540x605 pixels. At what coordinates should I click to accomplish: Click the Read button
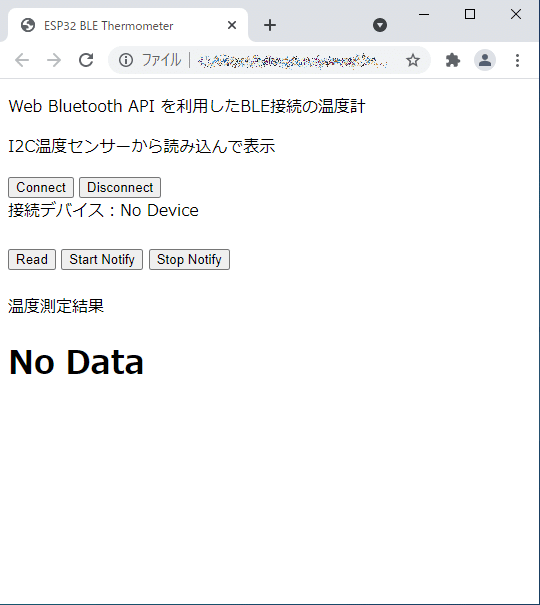32,259
